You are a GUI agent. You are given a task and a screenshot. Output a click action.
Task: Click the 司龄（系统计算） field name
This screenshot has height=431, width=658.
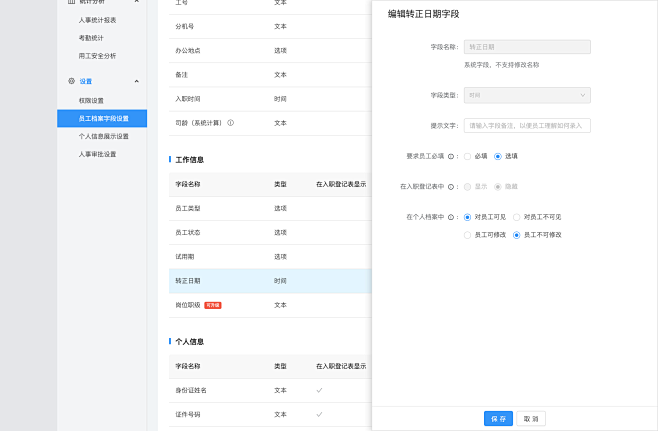point(198,123)
